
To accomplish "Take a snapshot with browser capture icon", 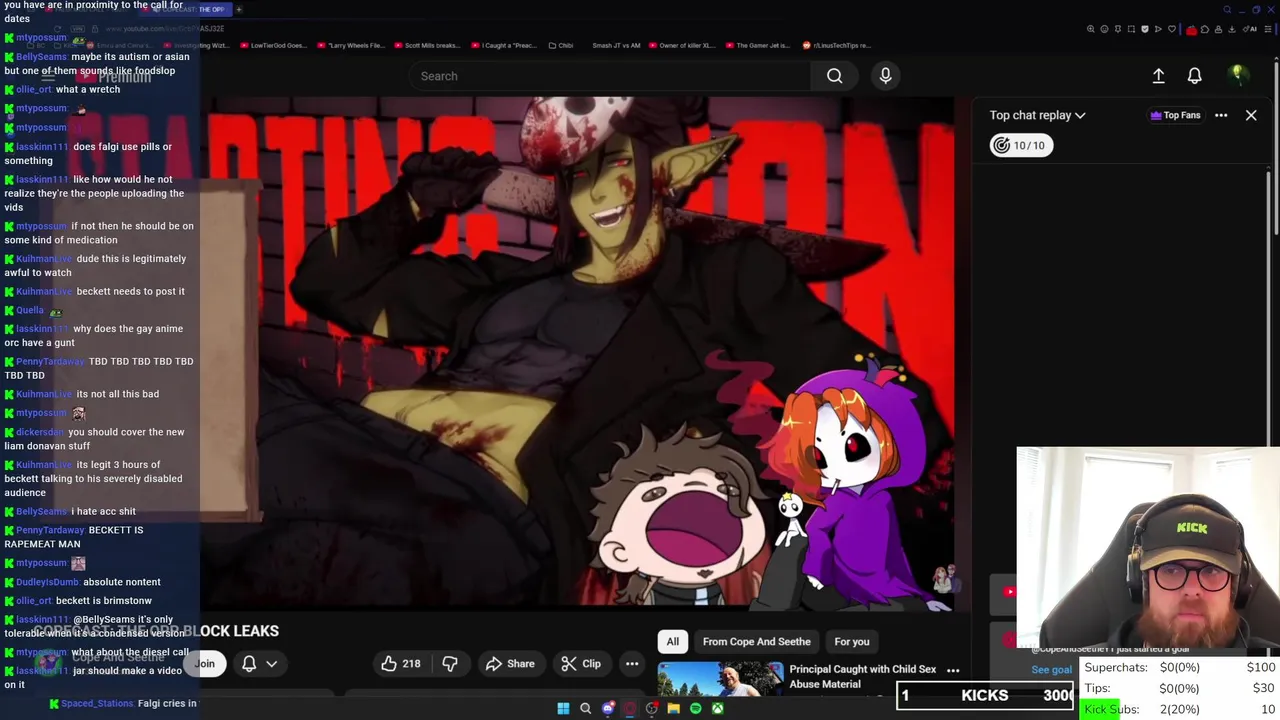I will [x=1131, y=29].
